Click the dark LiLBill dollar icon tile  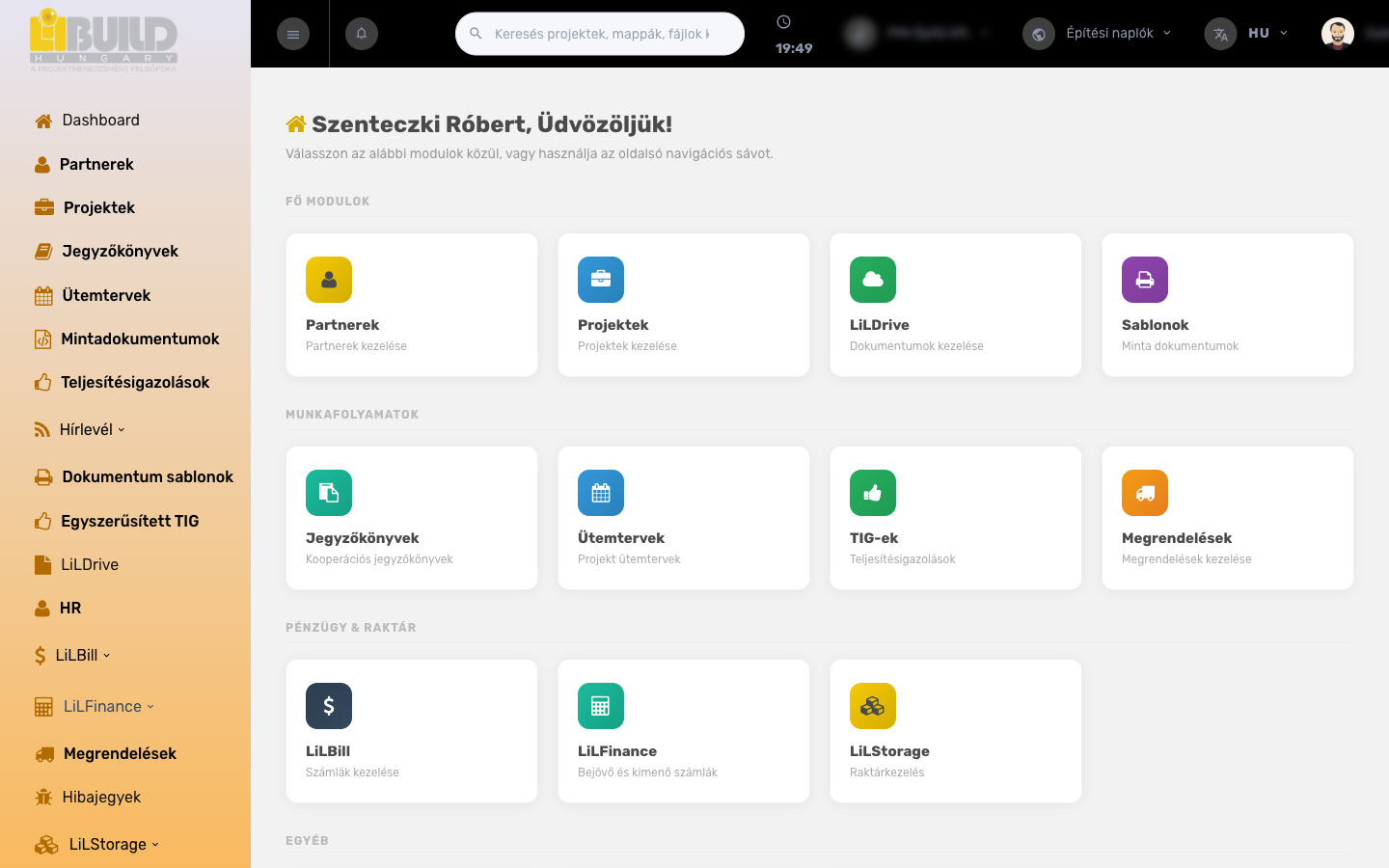tap(329, 706)
